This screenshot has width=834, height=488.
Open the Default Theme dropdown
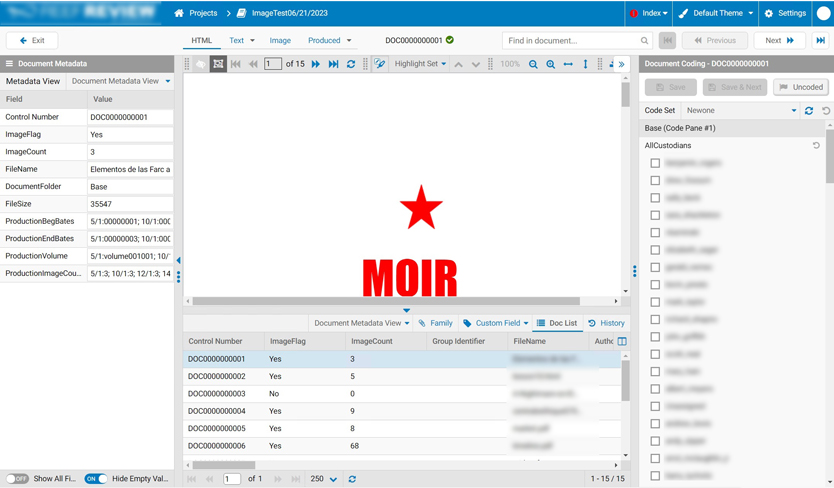[x=716, y=13]
